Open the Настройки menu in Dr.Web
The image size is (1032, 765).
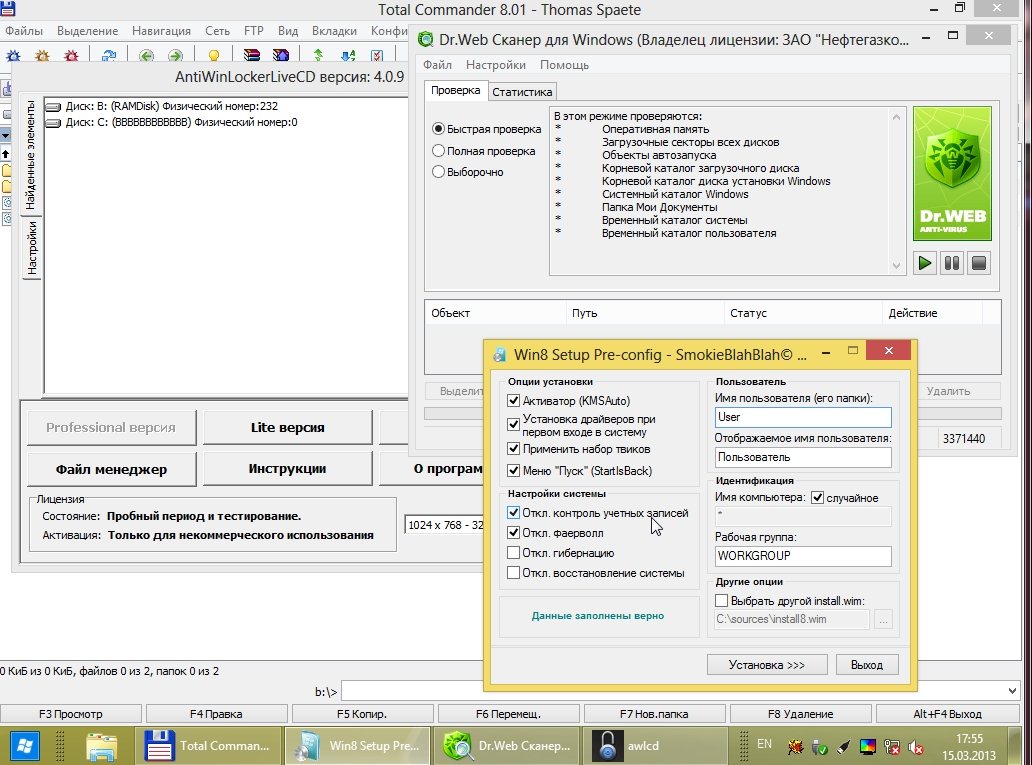click(x=495, y=65)
